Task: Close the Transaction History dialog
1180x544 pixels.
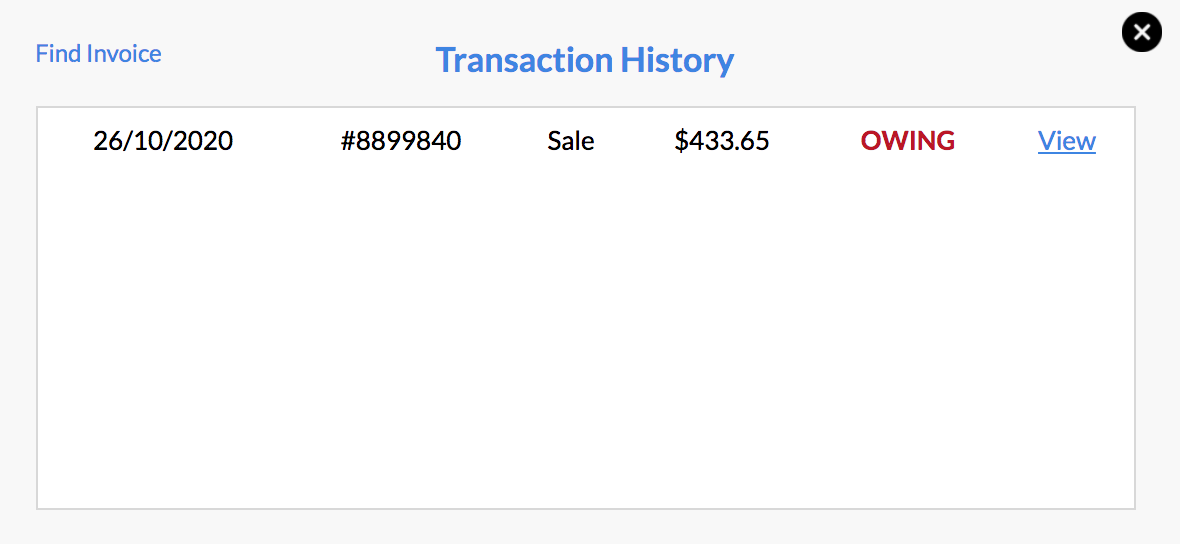Action: click(x=1142, y=32)
